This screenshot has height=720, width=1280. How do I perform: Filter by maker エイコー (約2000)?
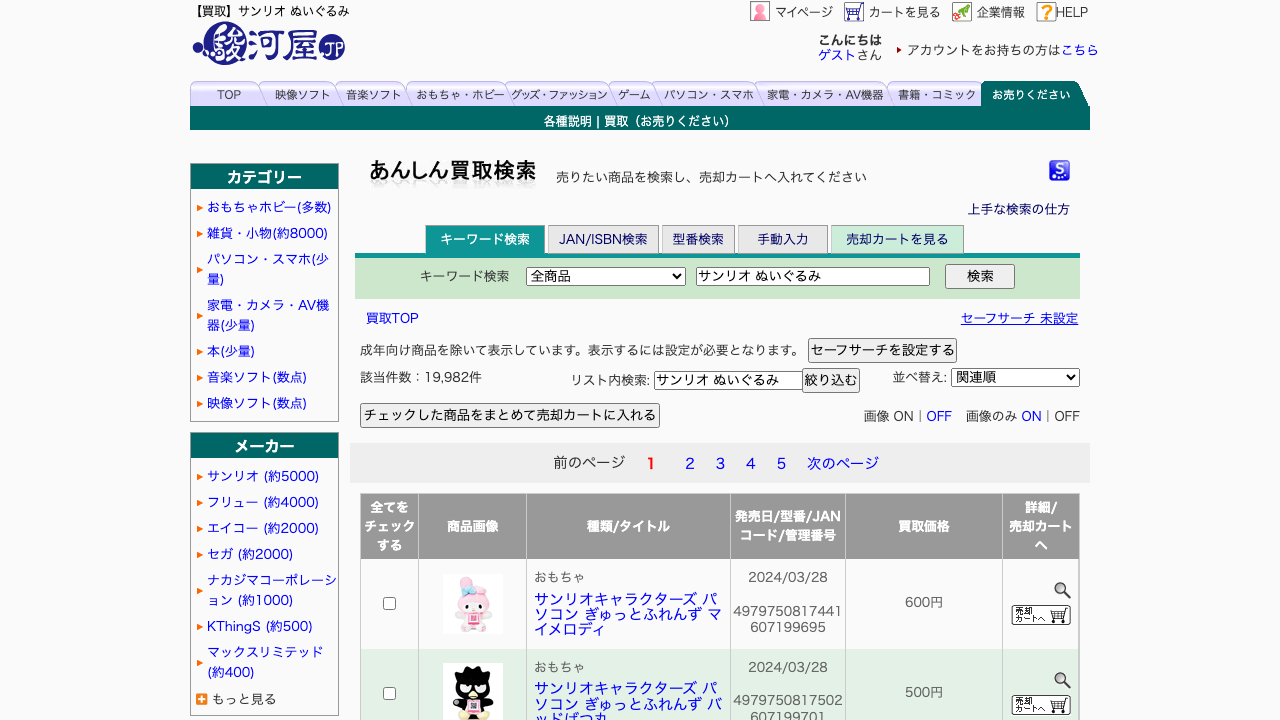(263, 528)
